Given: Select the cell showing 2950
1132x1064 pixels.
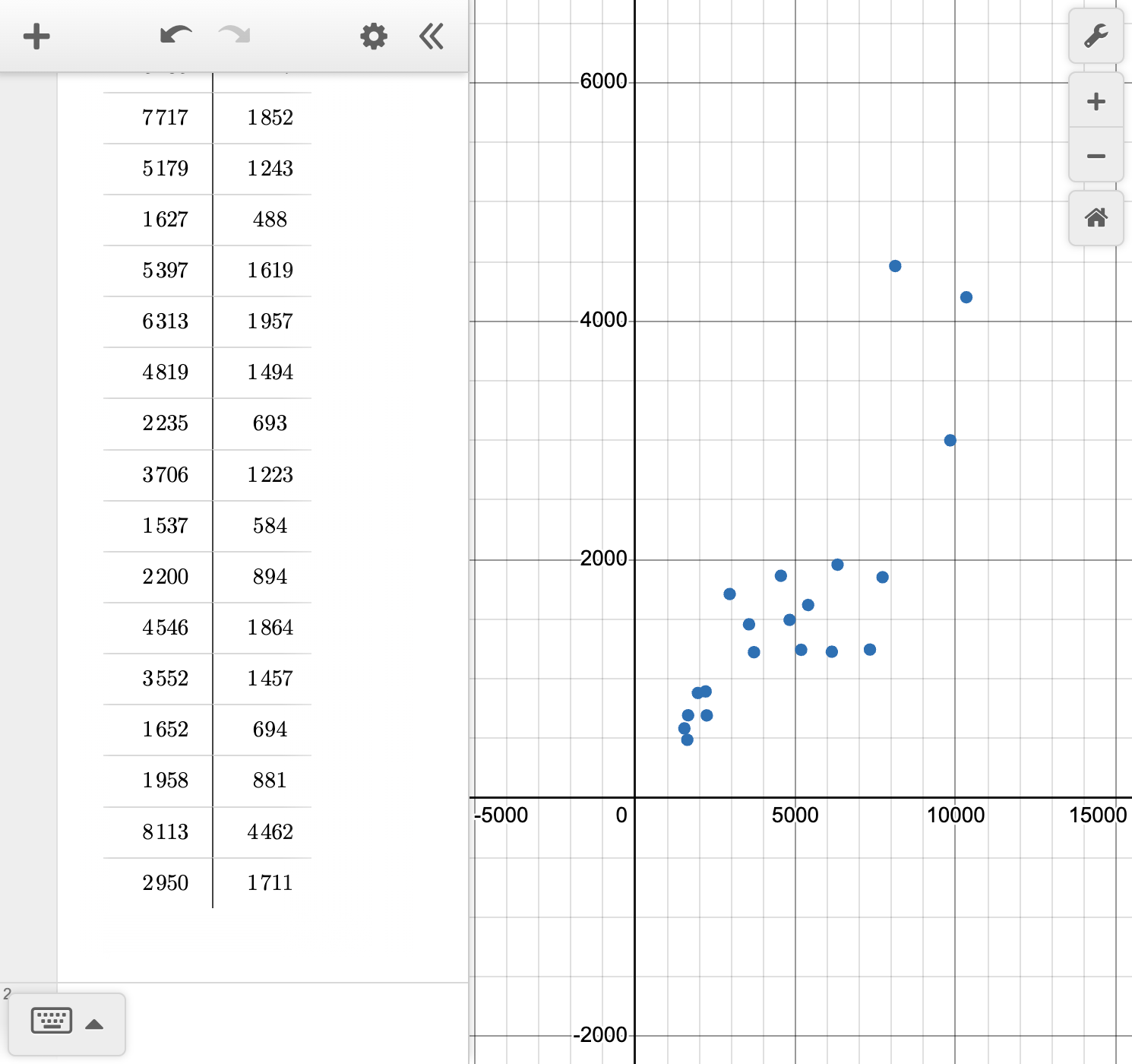Looking at the screenshot, I should (165, 882).
